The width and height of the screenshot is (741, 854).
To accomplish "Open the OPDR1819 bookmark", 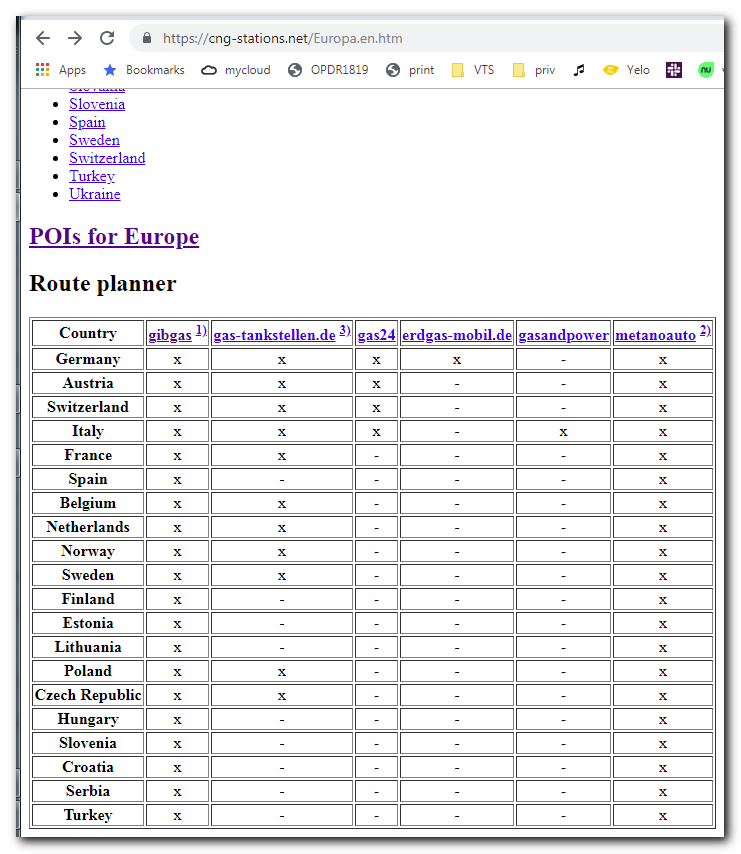I will pyautogui.click(x=328, y=70).
